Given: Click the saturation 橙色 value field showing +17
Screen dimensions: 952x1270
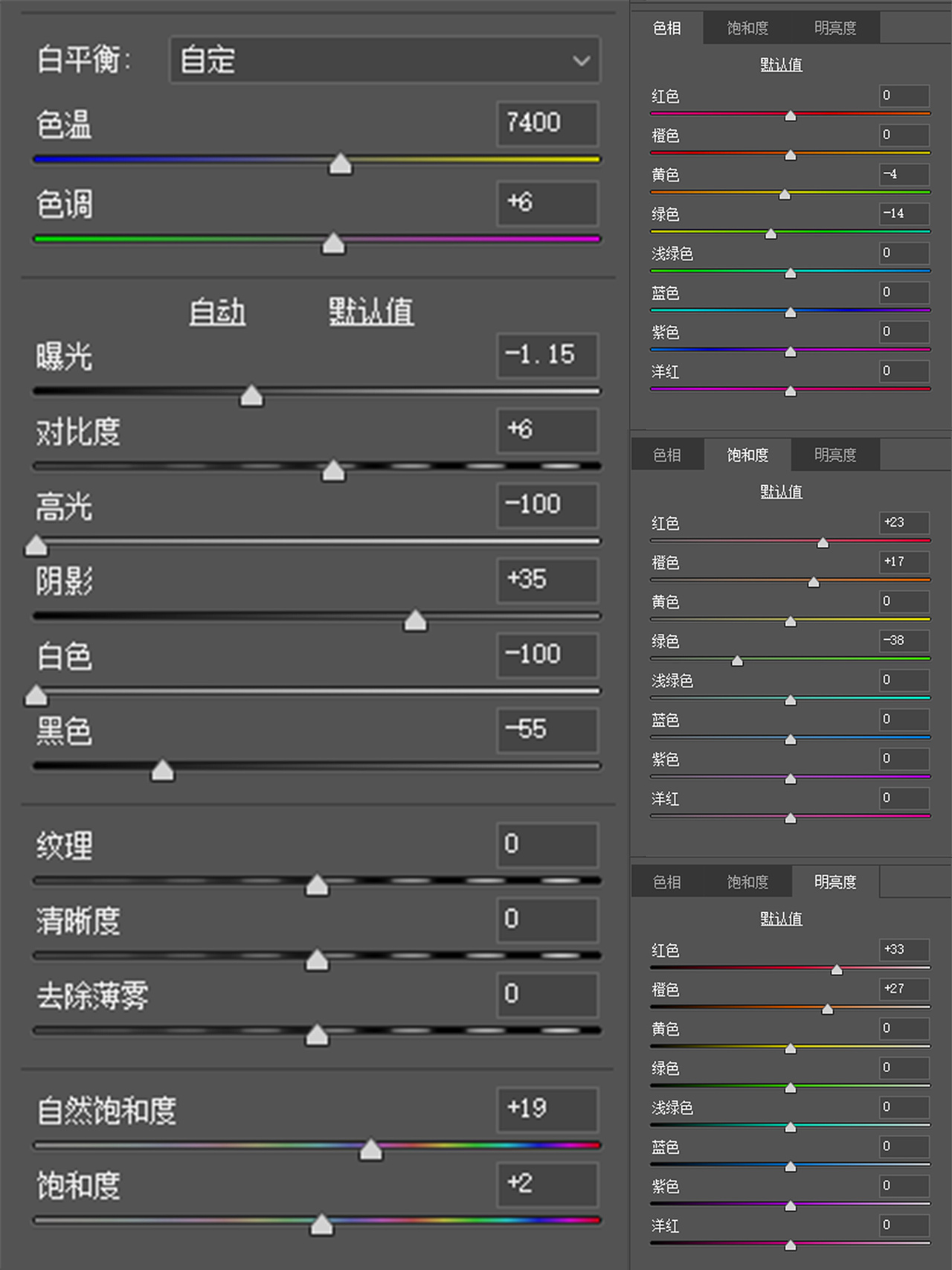Looking at the screenshot, I should 904,562.
